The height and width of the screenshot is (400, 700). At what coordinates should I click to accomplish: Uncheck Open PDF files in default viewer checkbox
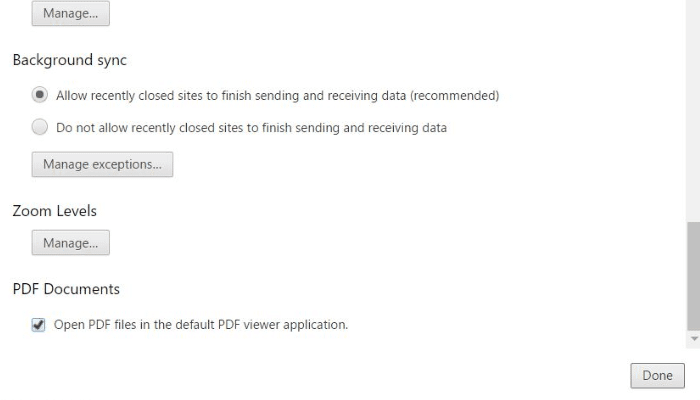[39, 325]
